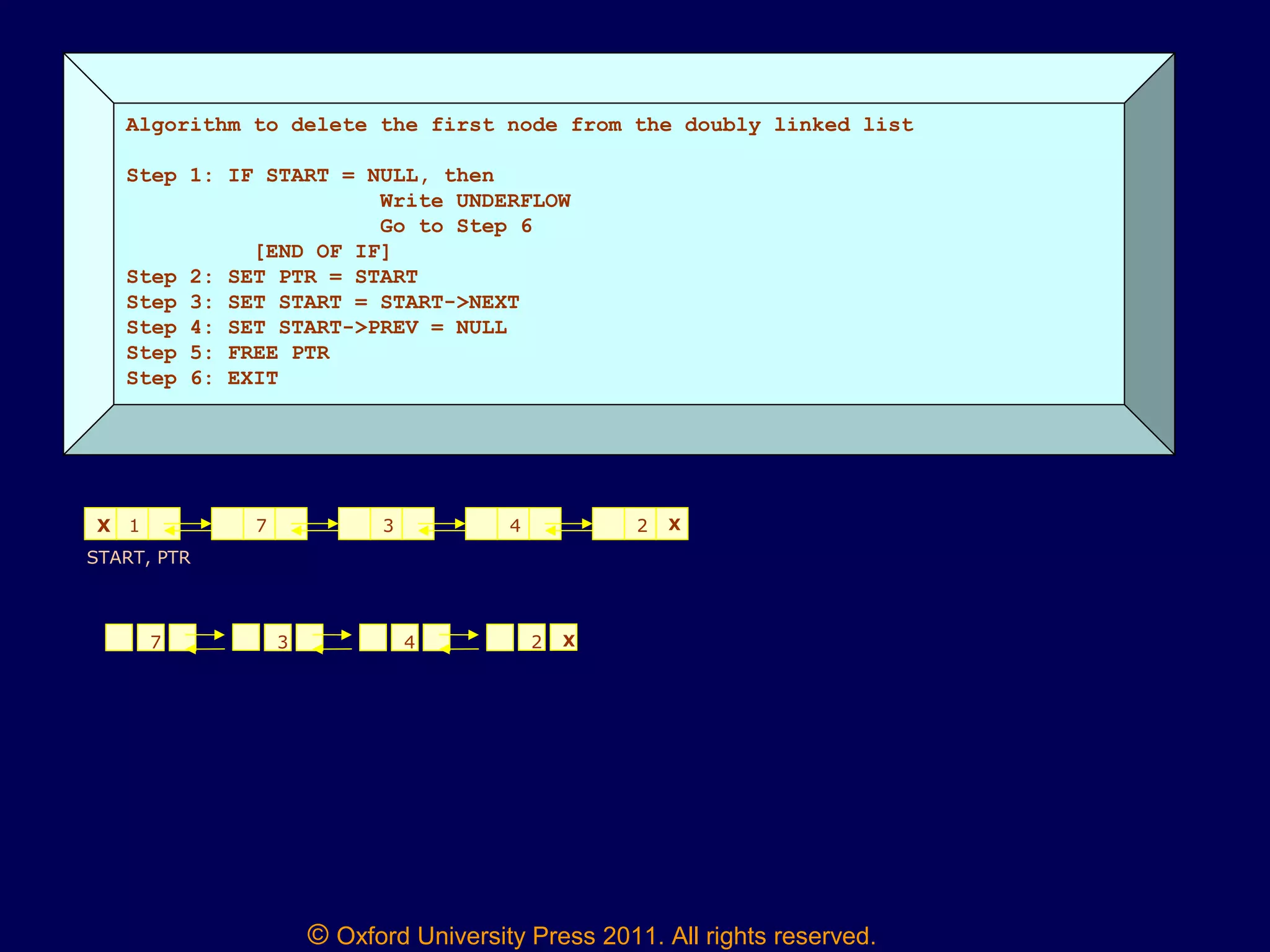
Task: Click node value 7 in bottom list
Action: tap(155, 640)
